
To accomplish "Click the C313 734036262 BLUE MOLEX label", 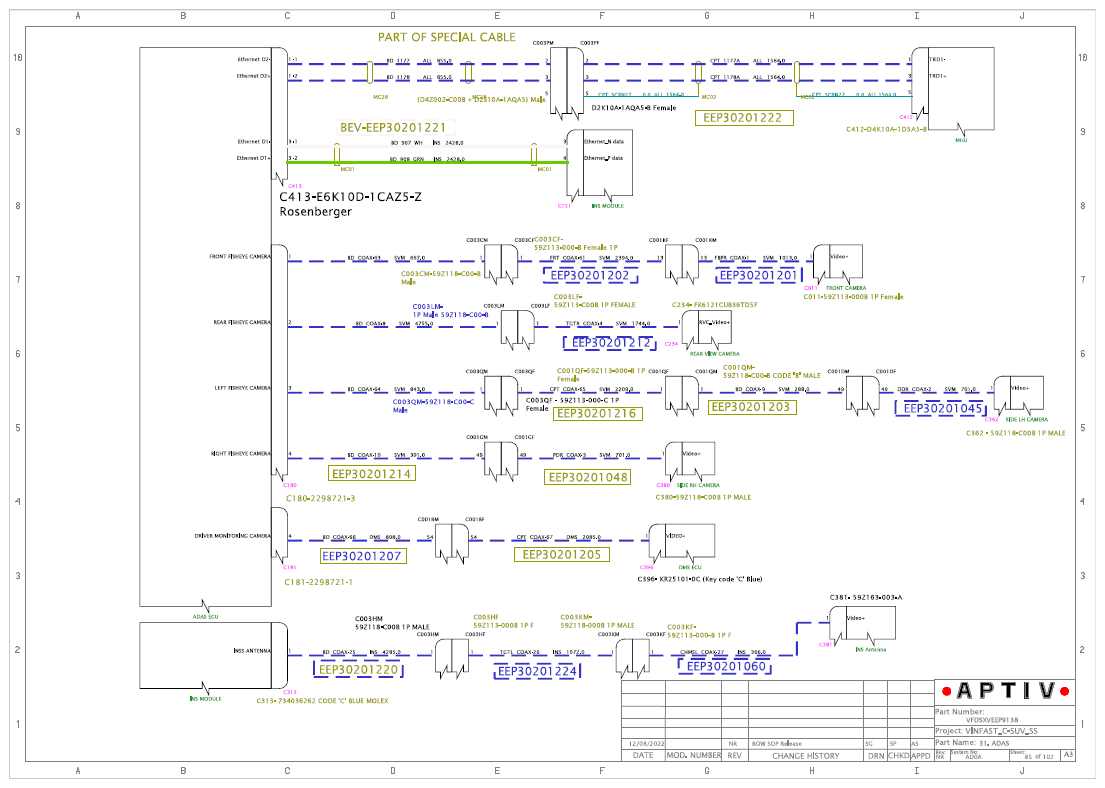I will (x=323, y=701).
